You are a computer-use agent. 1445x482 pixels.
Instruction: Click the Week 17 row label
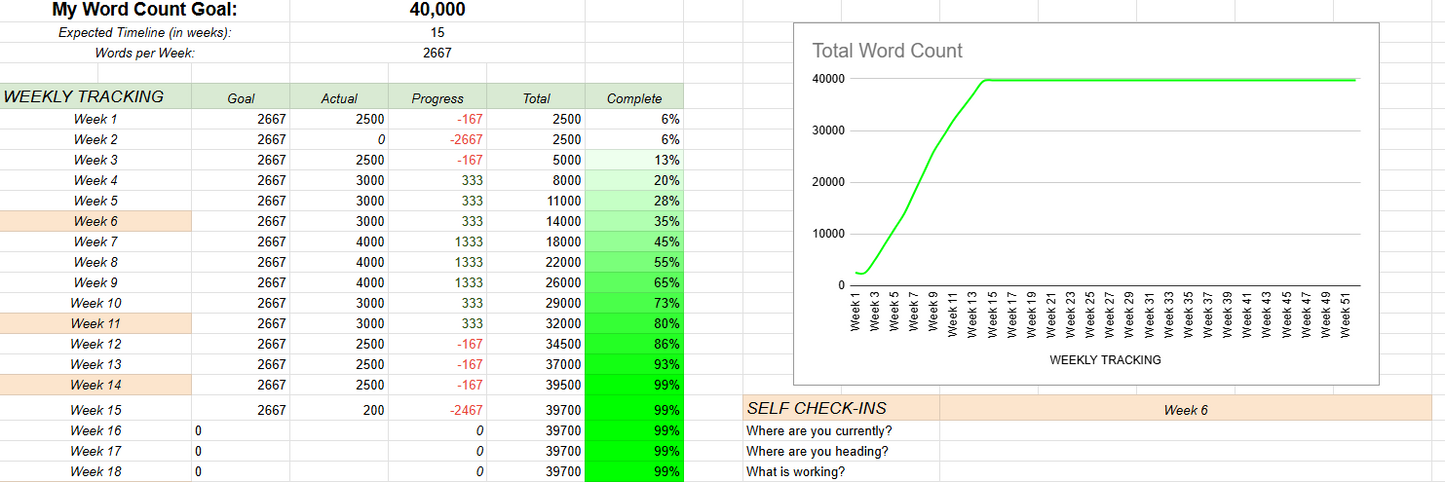tap(96, 451)
